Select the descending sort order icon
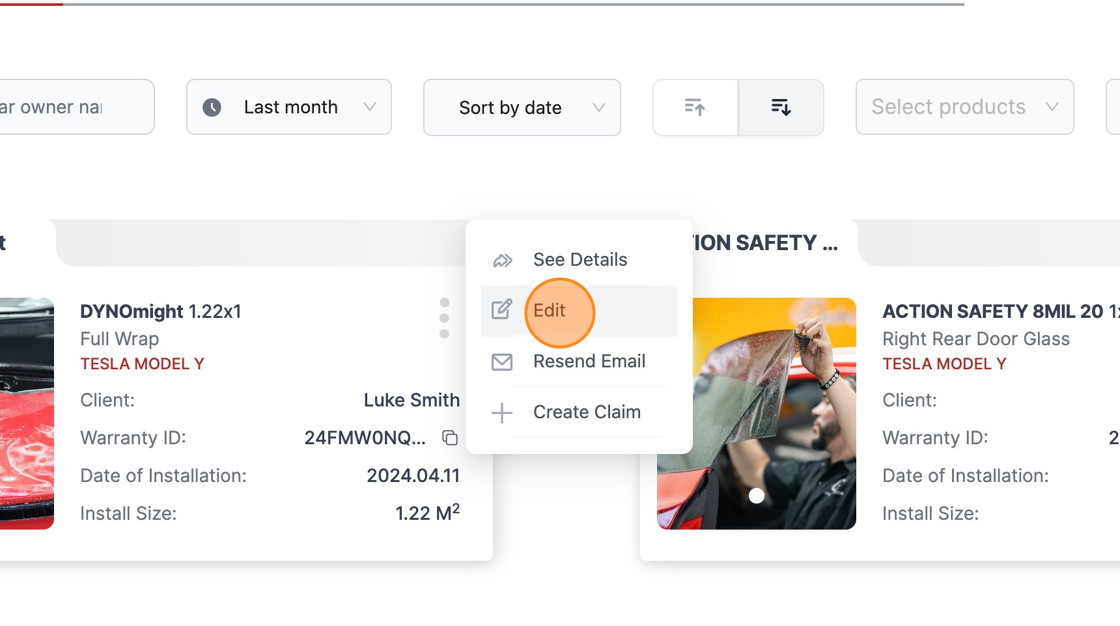The height and width of the screenshot is (626, 1120). click(781, 107)
